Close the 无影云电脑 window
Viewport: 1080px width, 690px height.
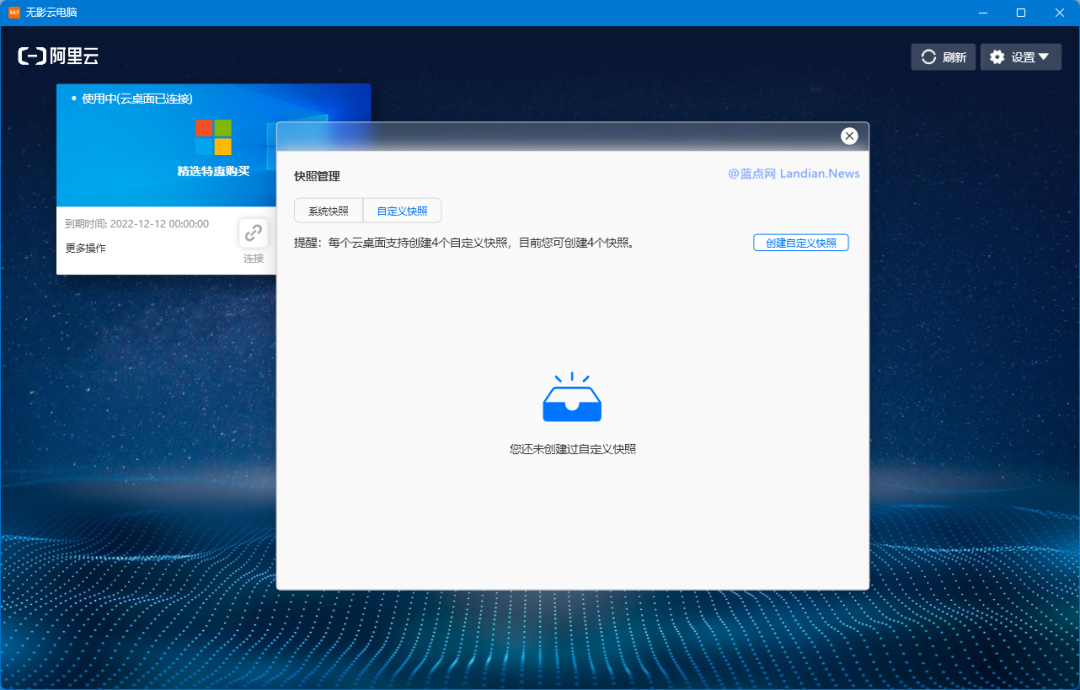tap(1059, 13)
